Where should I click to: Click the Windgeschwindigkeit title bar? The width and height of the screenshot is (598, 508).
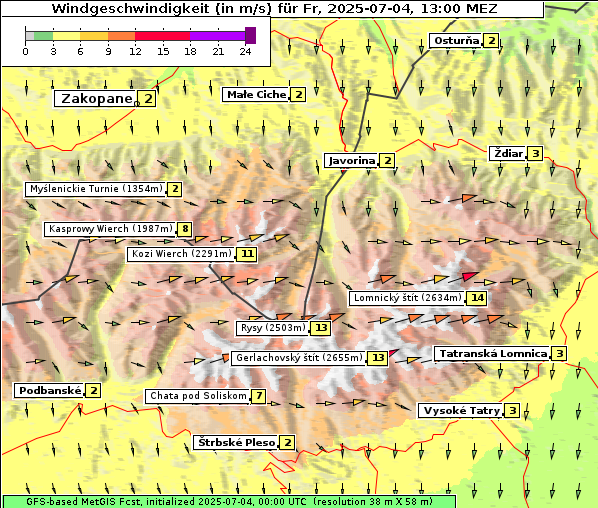point(273,9)
